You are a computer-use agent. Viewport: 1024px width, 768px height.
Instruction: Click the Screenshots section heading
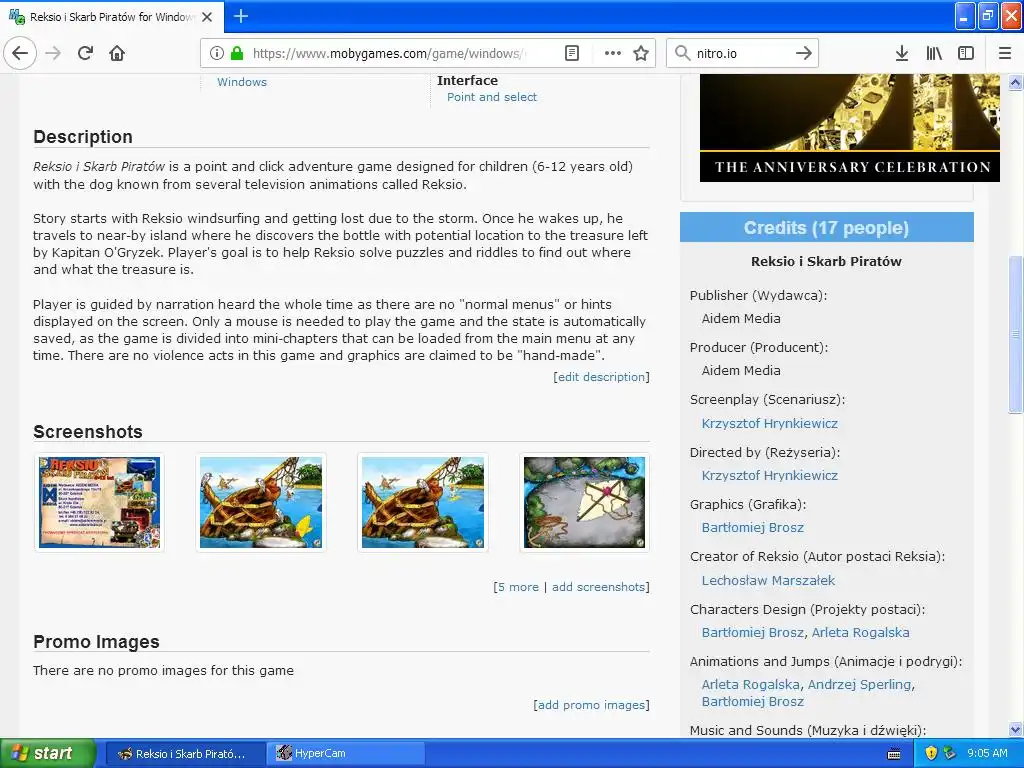coord(88,432)
